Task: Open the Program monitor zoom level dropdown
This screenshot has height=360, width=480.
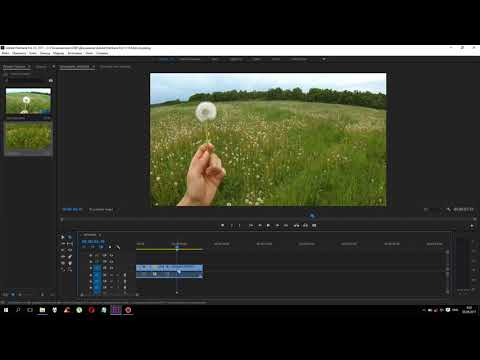Action: [101, 209]
